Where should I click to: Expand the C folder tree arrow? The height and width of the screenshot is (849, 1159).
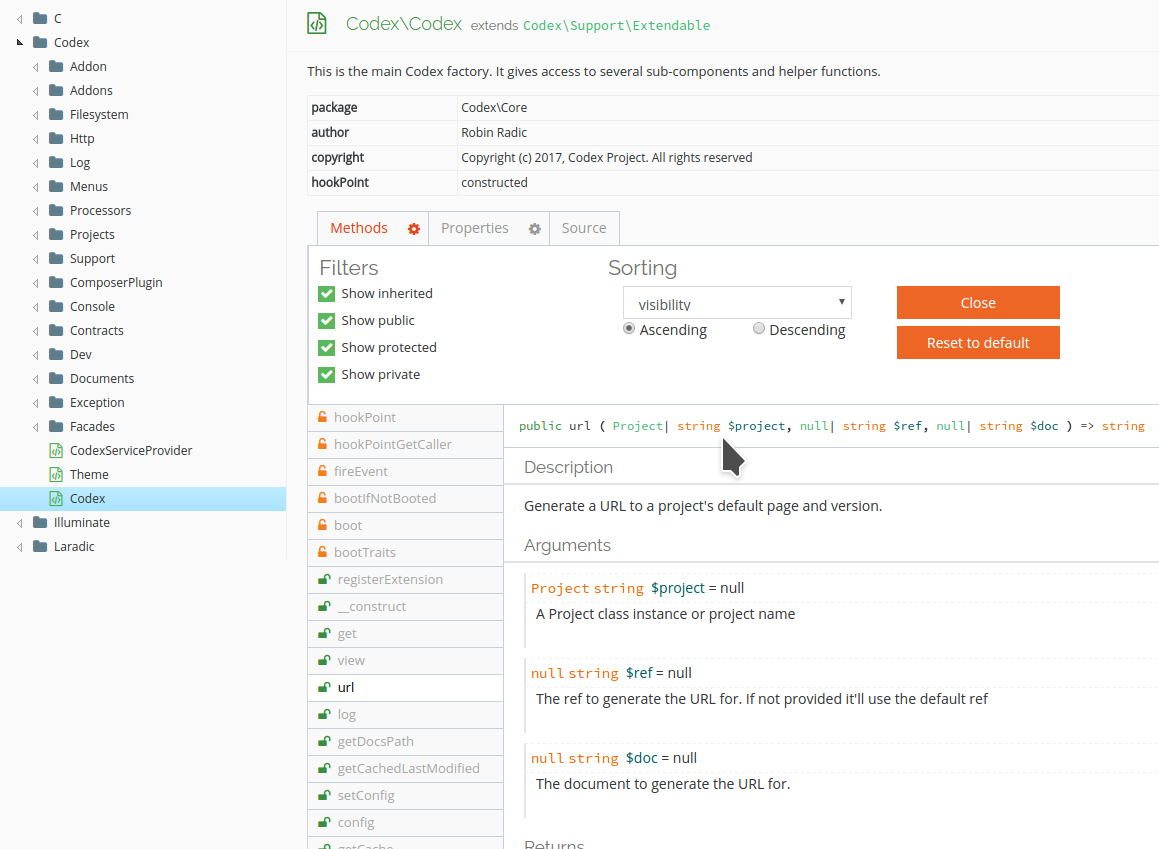click(20, 18)
